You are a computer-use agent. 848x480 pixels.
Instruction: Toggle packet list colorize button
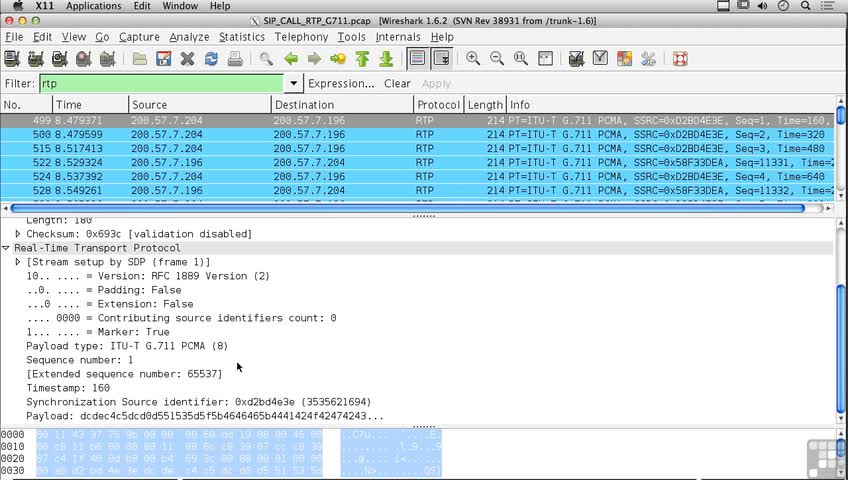pos(418,58)
